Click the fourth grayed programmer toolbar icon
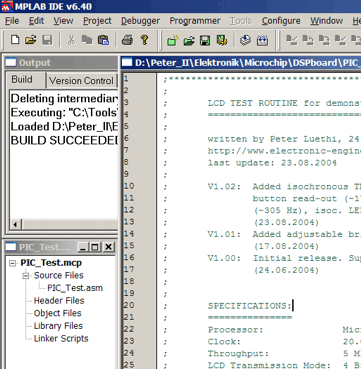 (x=340, y=40)
